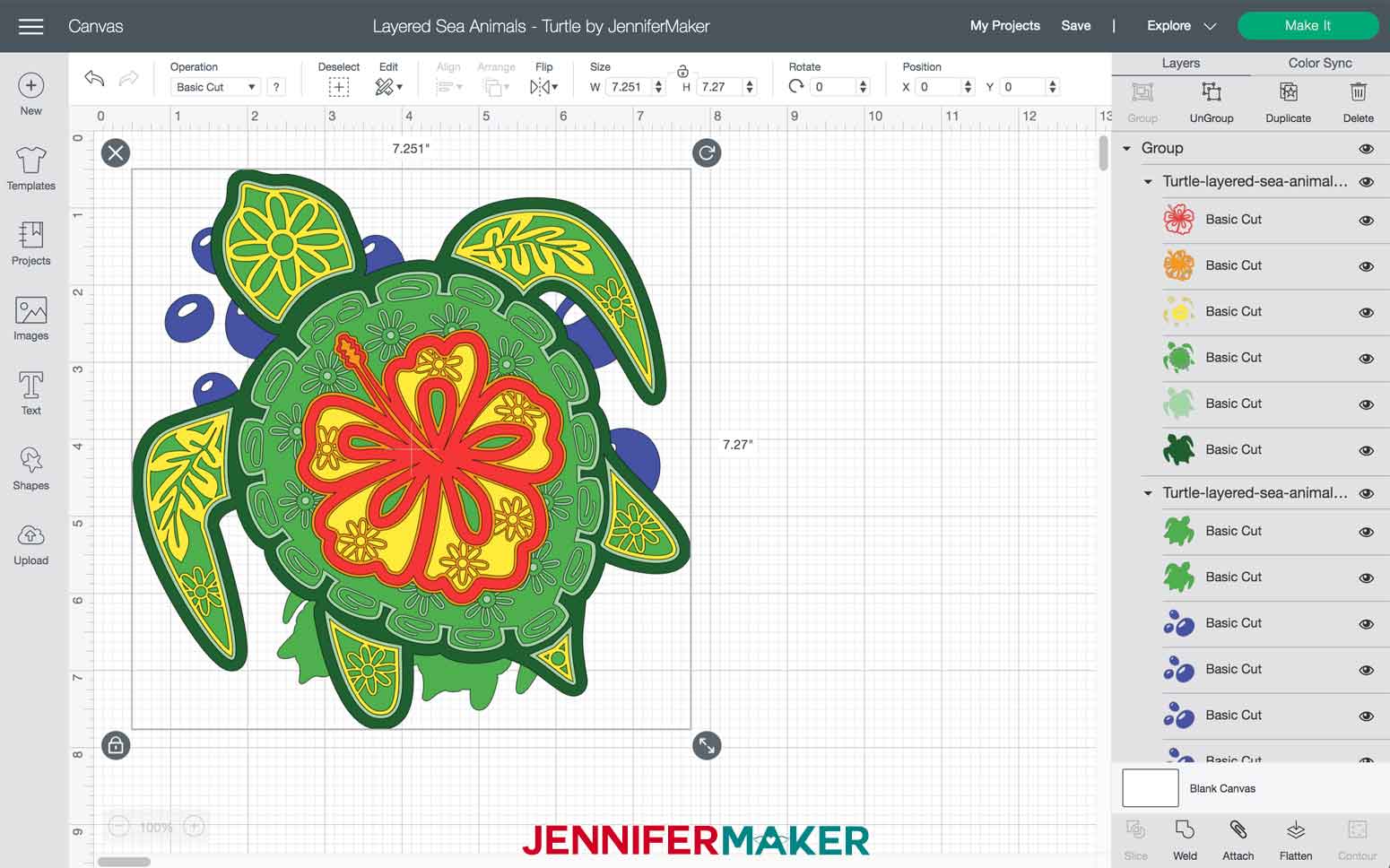Select the red hibiscus layer thumbnail
Screen dimensions: 1390x868
pos(1178,220)
